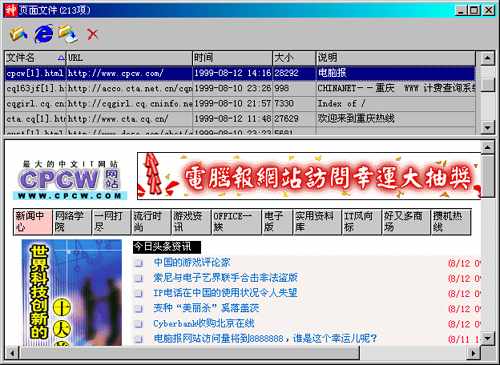
Task: Click the horizontal scrollbar thumb
Action: pyautogui.click(x=190, y=353)
